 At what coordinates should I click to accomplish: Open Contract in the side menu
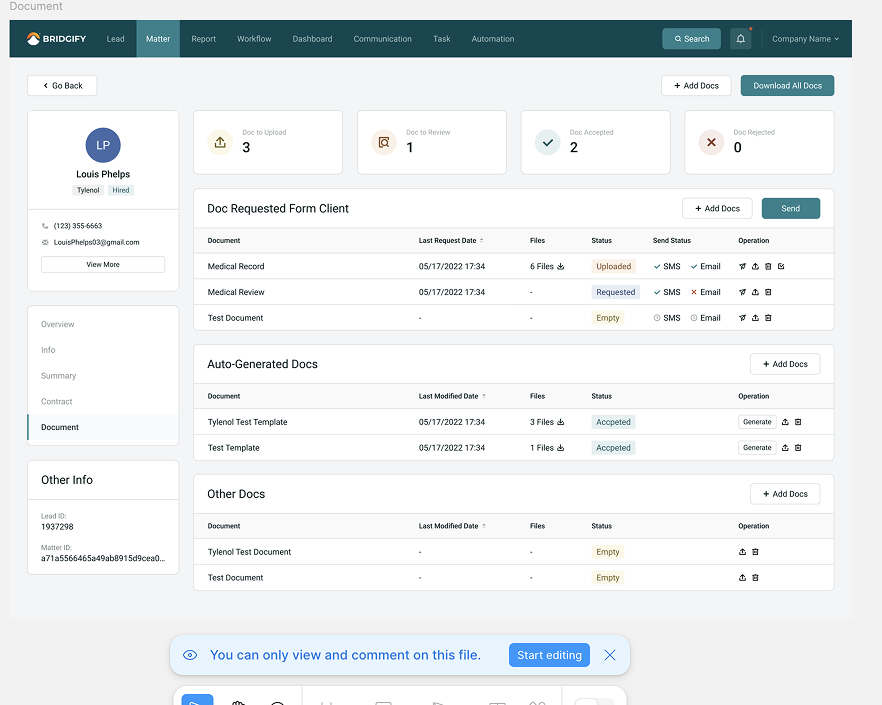click(103, 402)
